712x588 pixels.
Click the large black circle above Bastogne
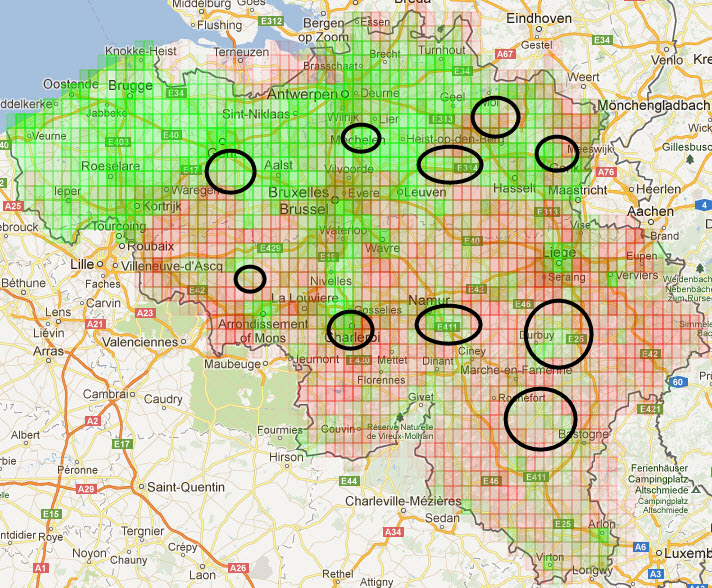[x=540, y=418]
